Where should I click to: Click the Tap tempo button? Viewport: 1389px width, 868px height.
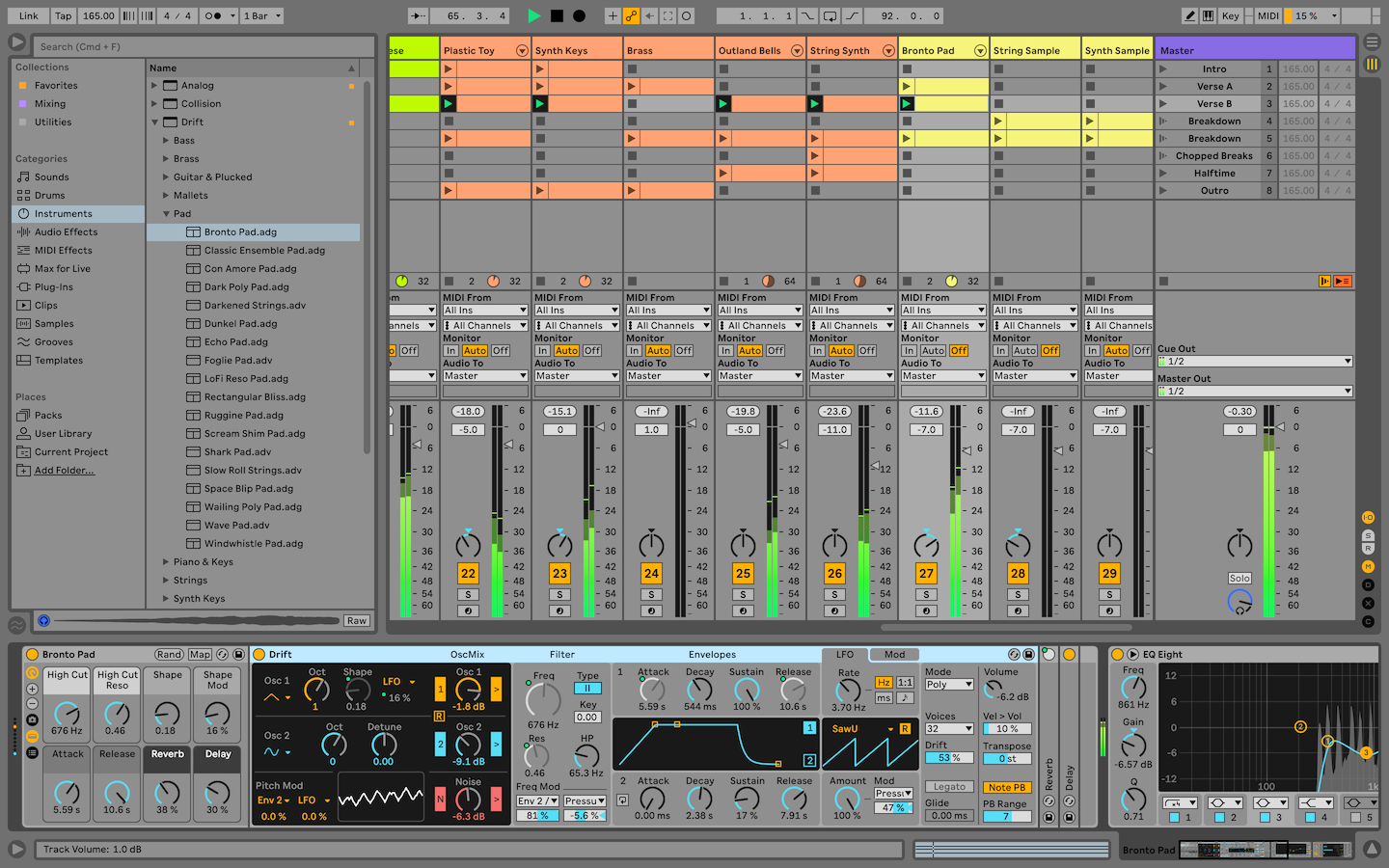(x=63, y=15)
